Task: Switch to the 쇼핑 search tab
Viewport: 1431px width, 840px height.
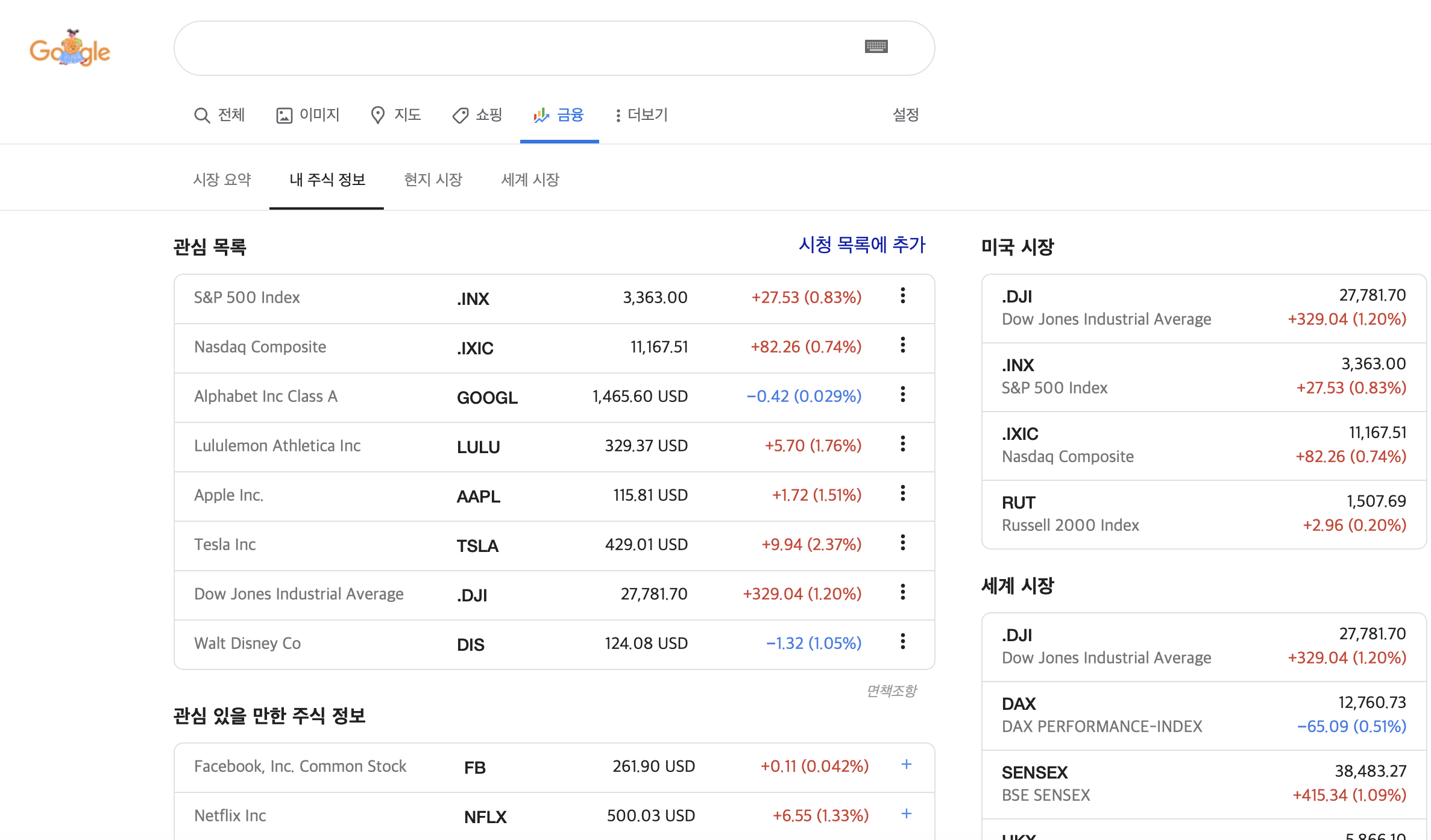Action: (x=477, y=114)
